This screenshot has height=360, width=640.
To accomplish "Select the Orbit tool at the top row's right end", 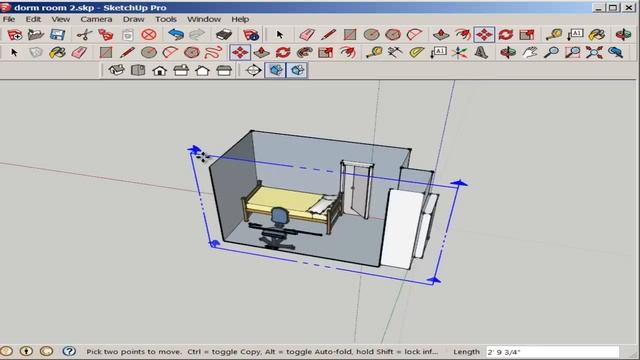I will [623, 35].
